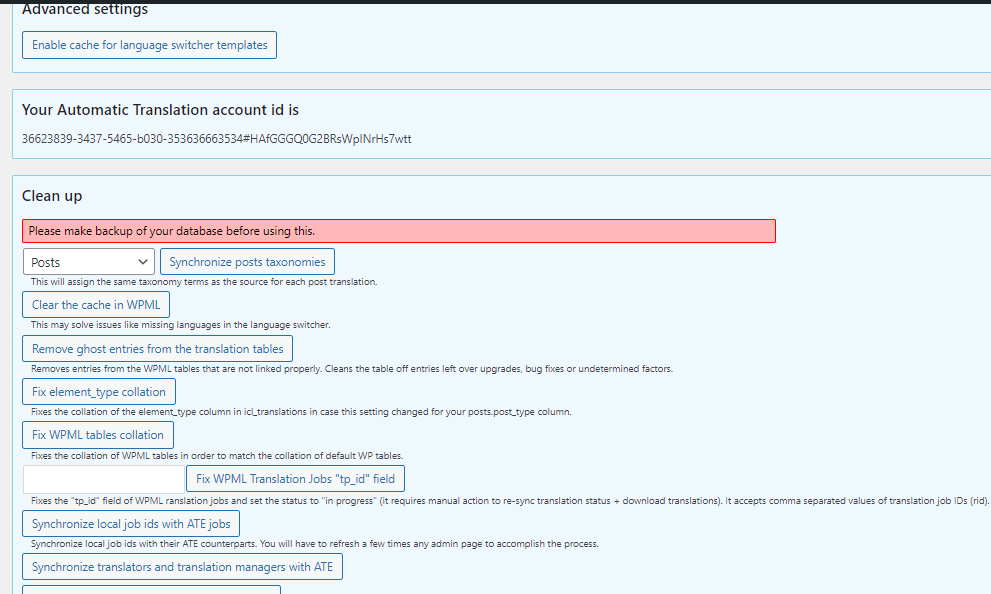Click the red database backup warning banner

click(399, 231)
